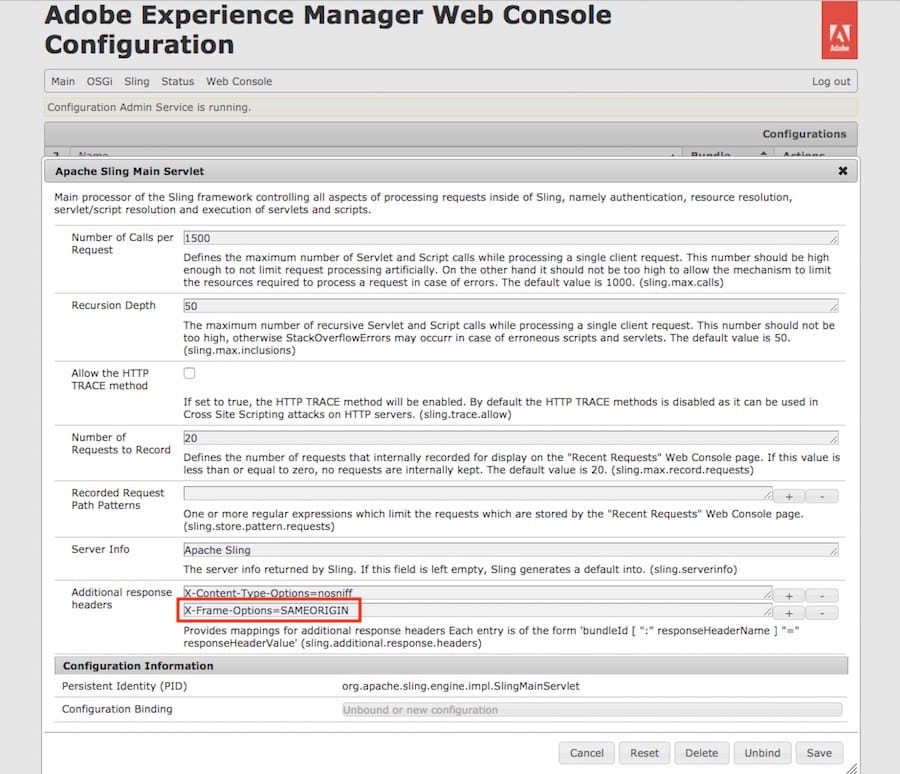Remove the X-Content-Type-Options header row

click(x=822, y=595)
